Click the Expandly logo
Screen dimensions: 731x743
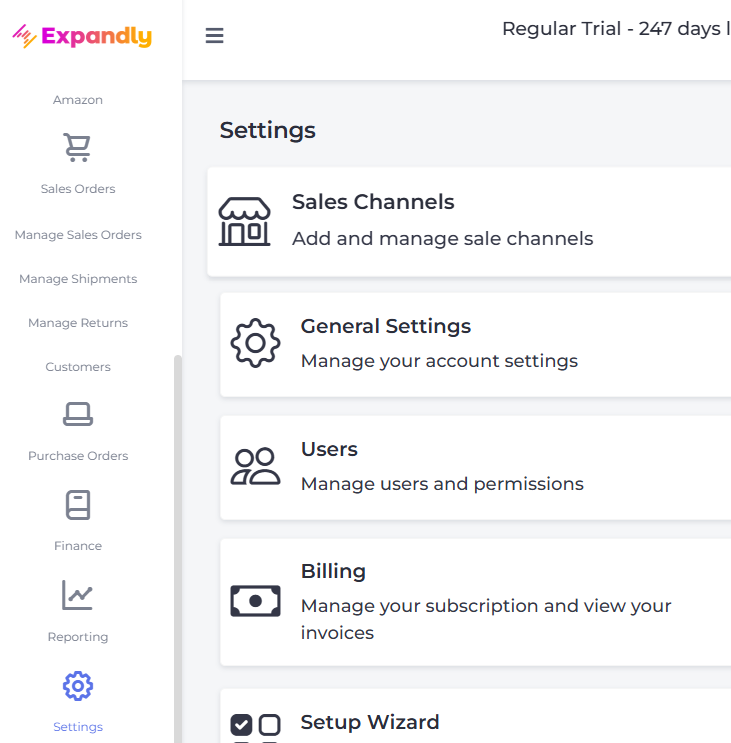tap(82, 37)
